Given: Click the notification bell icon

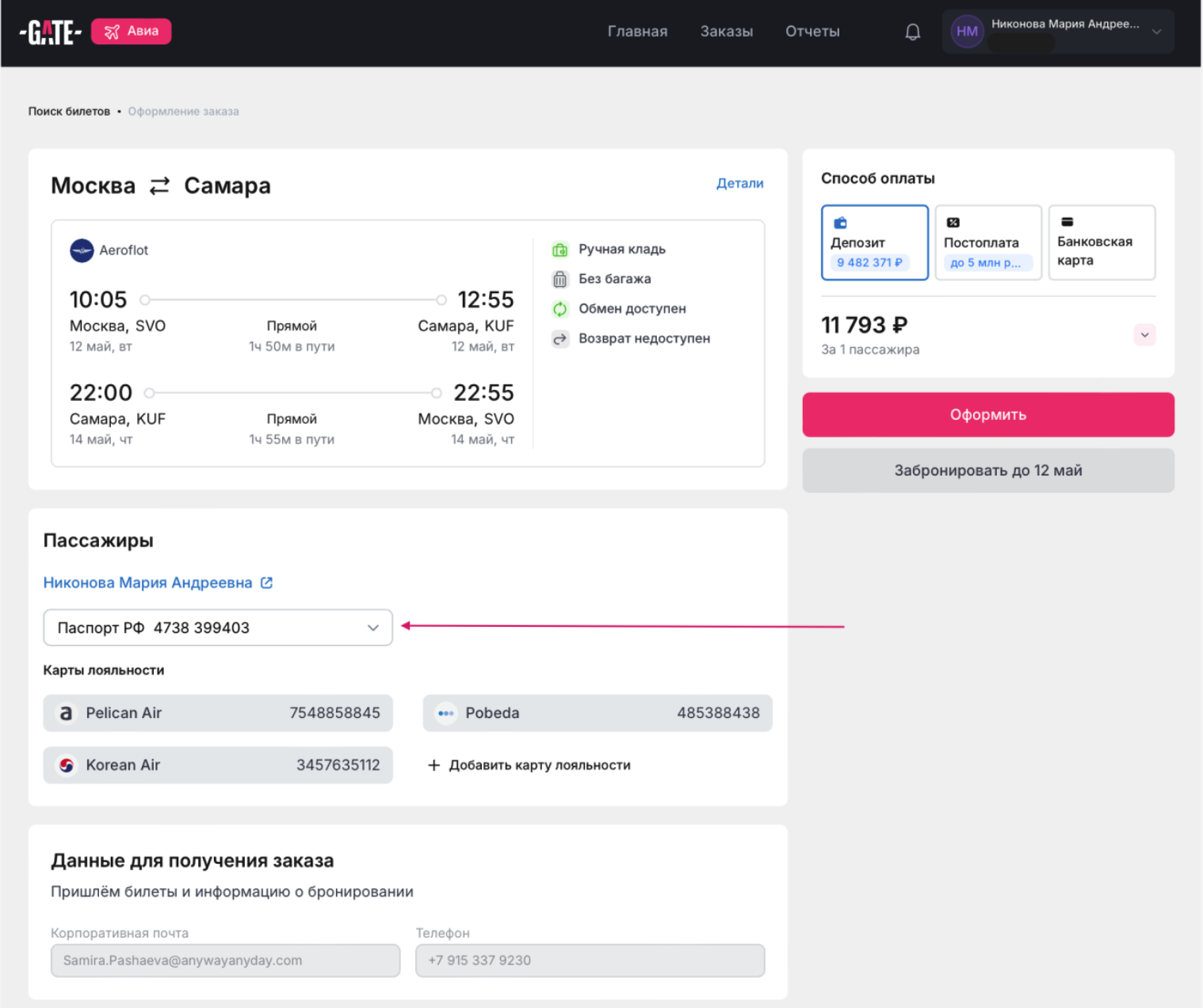Looking at the screenshot, I should [x=912, y=32].
